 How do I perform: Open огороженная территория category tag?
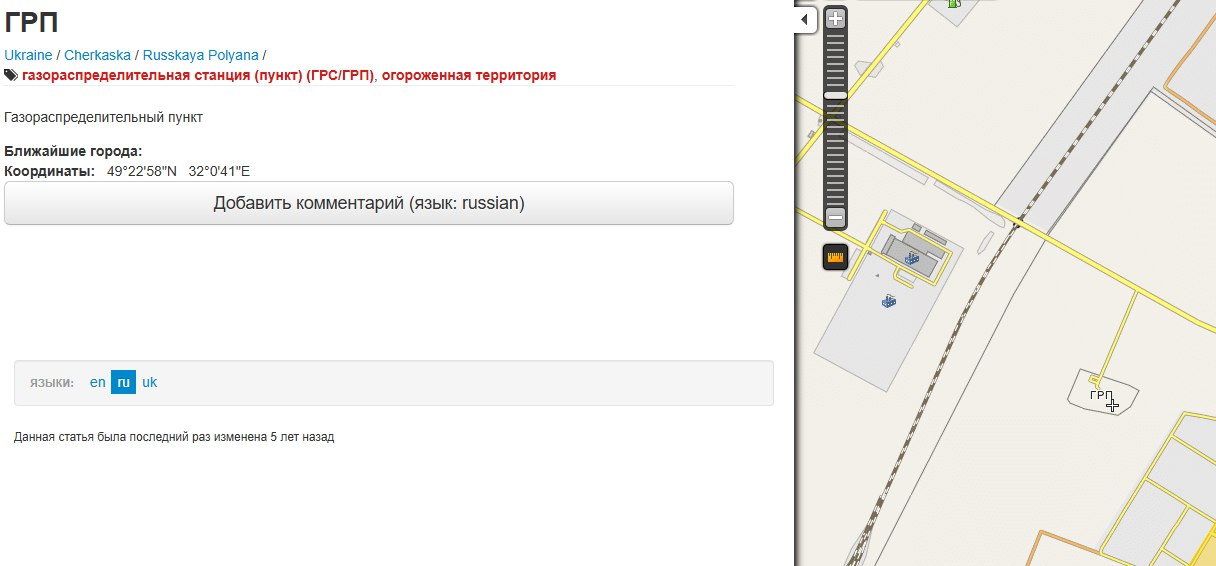click(469, 75)
